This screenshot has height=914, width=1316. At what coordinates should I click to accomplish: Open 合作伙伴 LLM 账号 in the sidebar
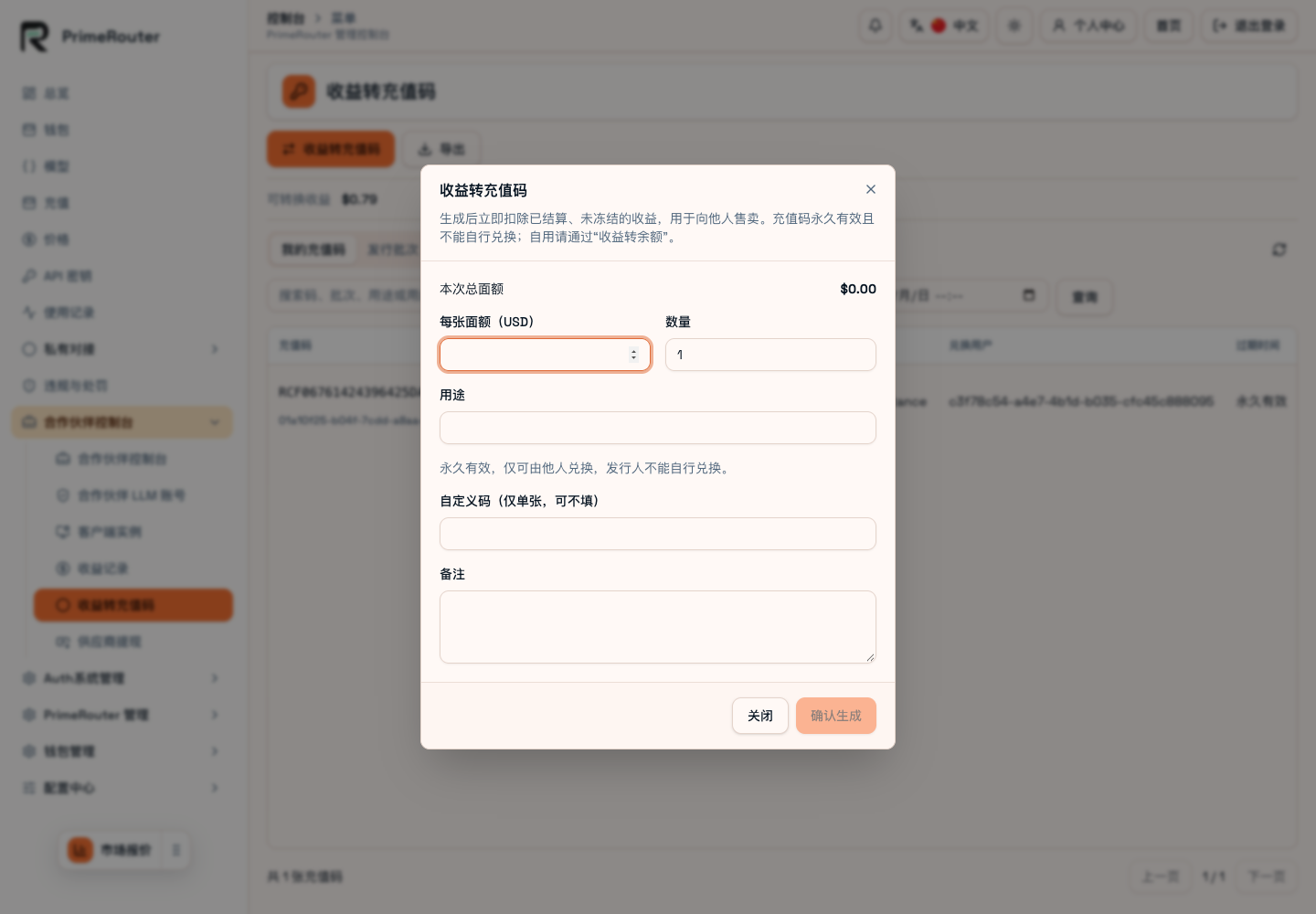pos(133,495)
